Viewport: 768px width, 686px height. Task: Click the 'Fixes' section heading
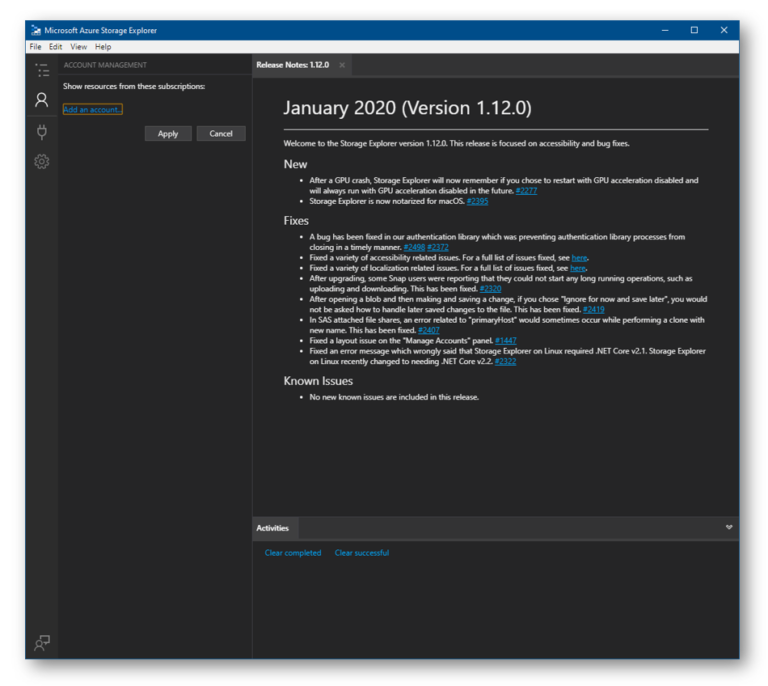pyautogui.click(x=296, y=221)
